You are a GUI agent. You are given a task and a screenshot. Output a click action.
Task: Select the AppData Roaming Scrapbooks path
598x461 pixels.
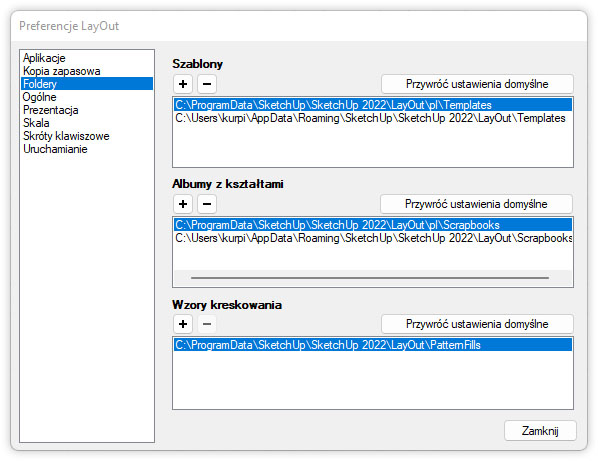(373, 238)
